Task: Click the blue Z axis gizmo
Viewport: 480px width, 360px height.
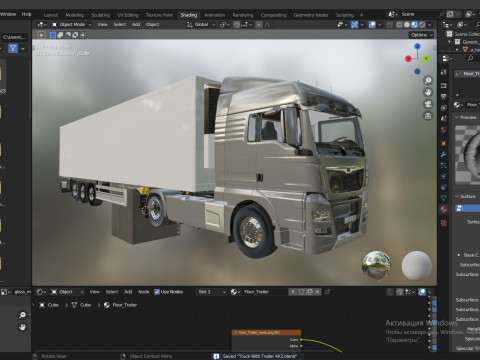Action: click(417, 46)
